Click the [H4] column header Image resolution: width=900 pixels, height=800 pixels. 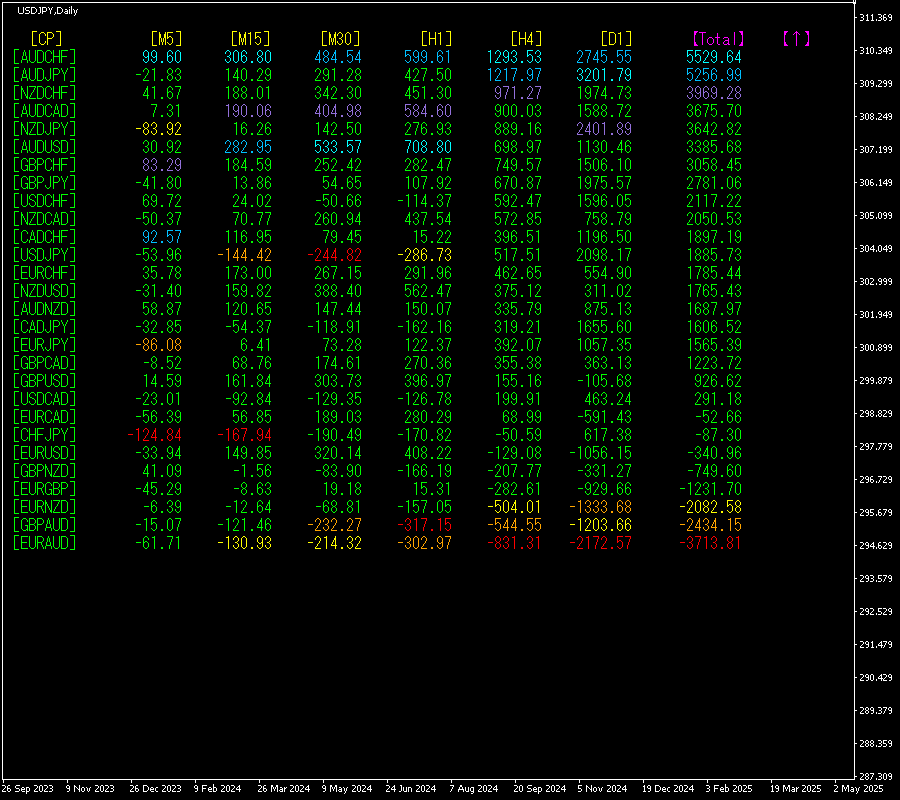pos(526,39)
